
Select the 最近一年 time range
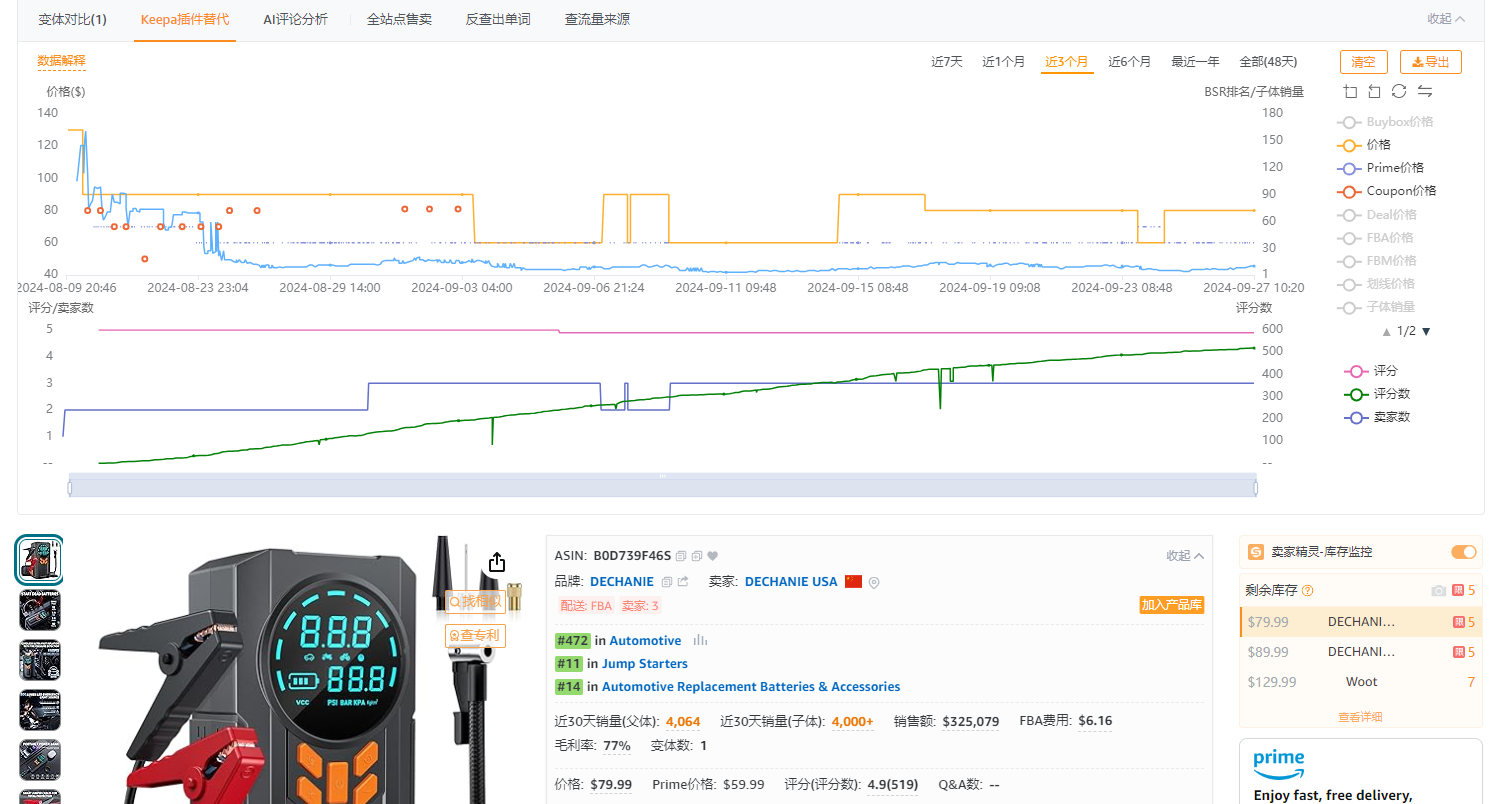[x=1195, y=62]
